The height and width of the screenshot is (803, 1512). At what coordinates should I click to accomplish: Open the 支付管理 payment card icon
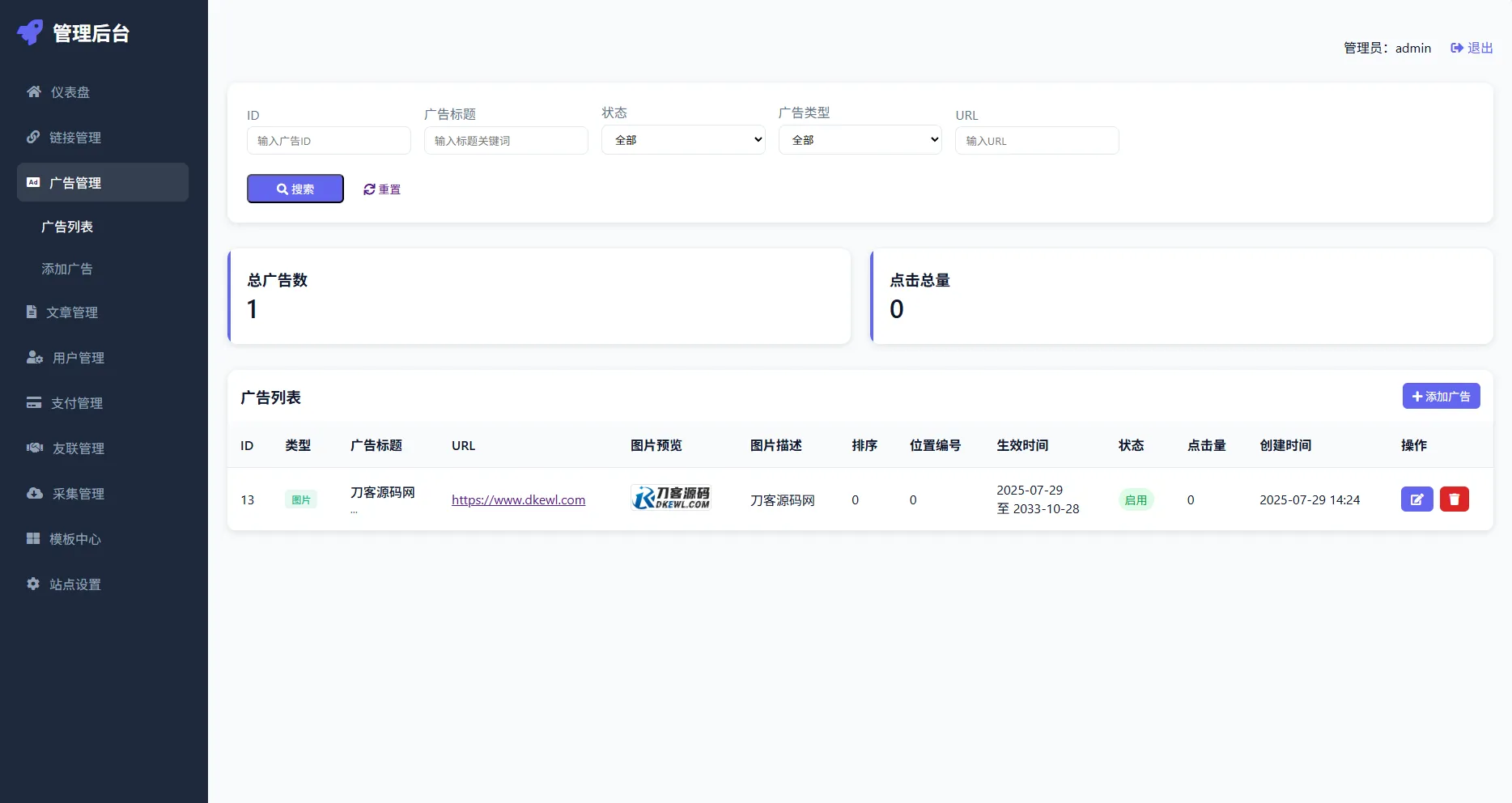point(33,402)
